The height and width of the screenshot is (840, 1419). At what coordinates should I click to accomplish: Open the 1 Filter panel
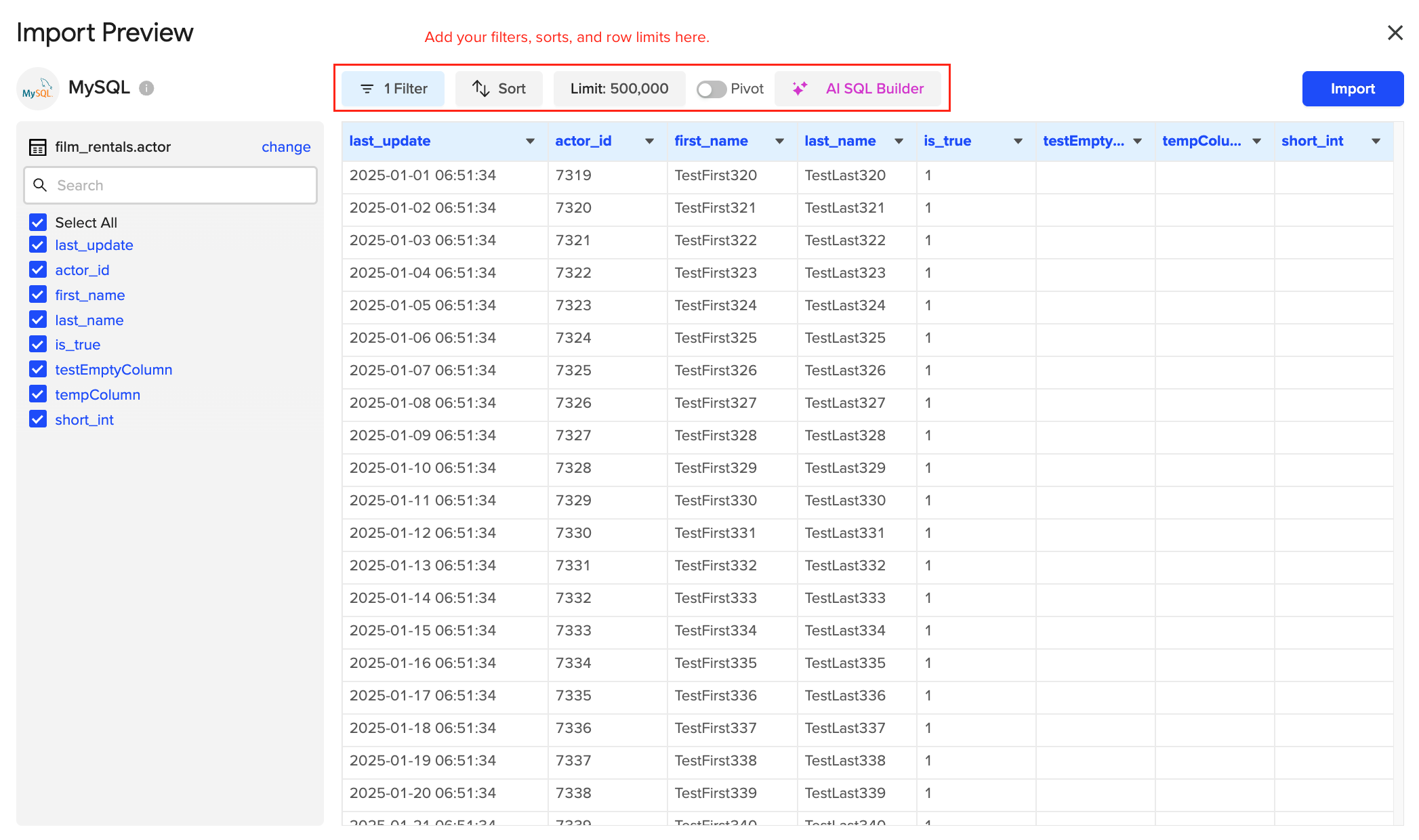click(x=392, y=89)
